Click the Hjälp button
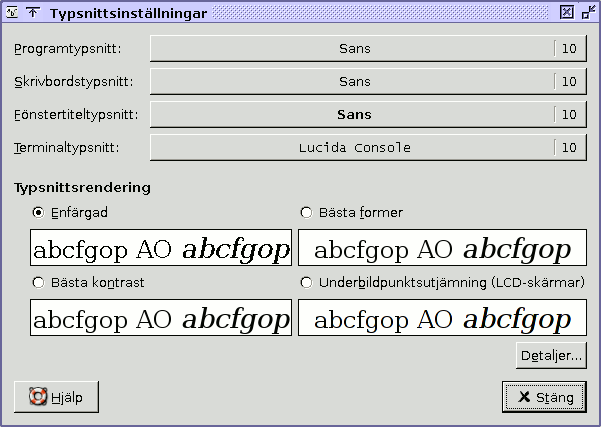Image resolution: width=601 pixels, height=427 pixels. 56,397
